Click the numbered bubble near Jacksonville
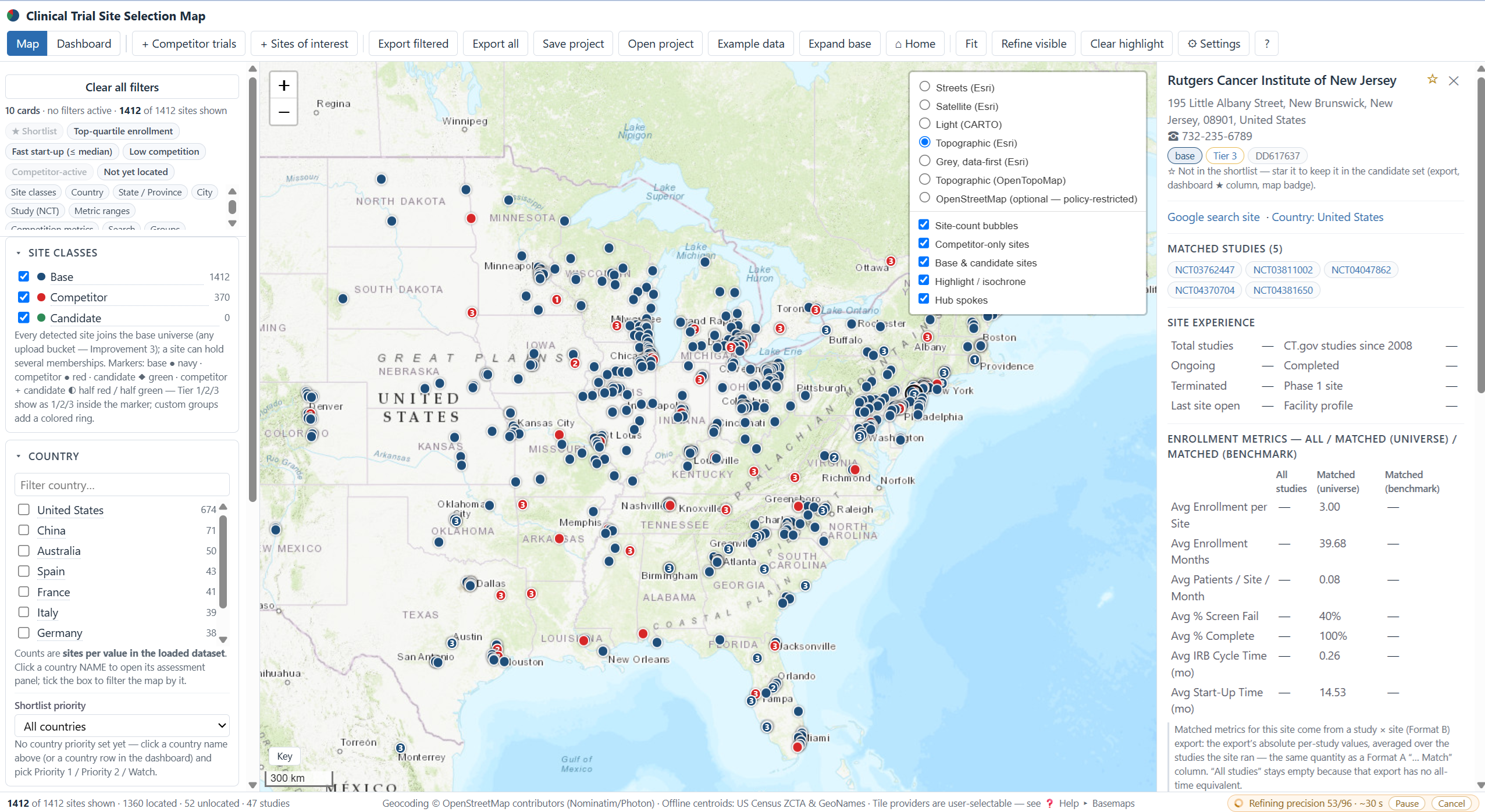This screenshot has width=1485, height=812. pyautogui.click(x=775, y=646)
